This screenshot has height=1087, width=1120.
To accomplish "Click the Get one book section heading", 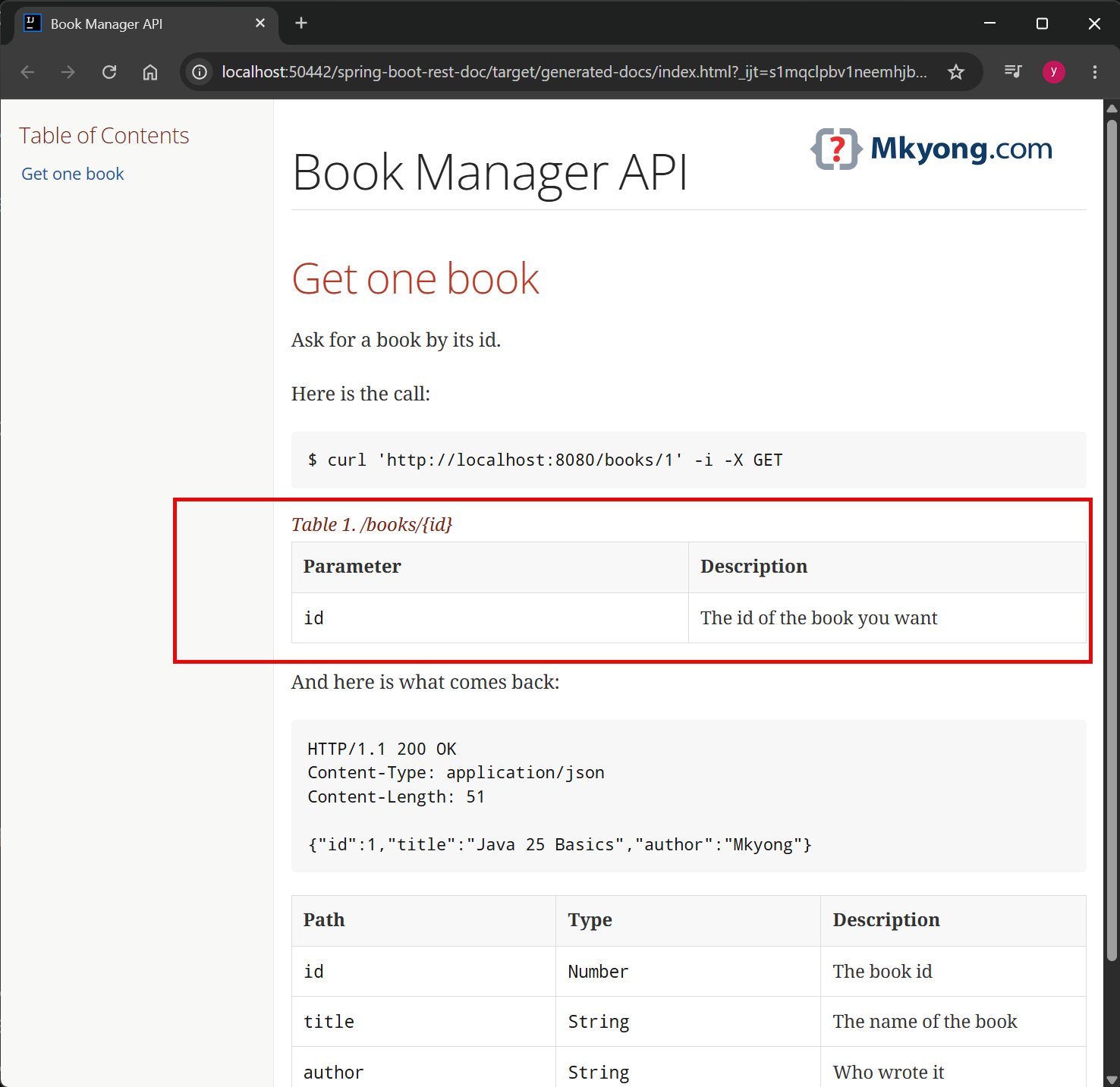I will pos(416,278).
